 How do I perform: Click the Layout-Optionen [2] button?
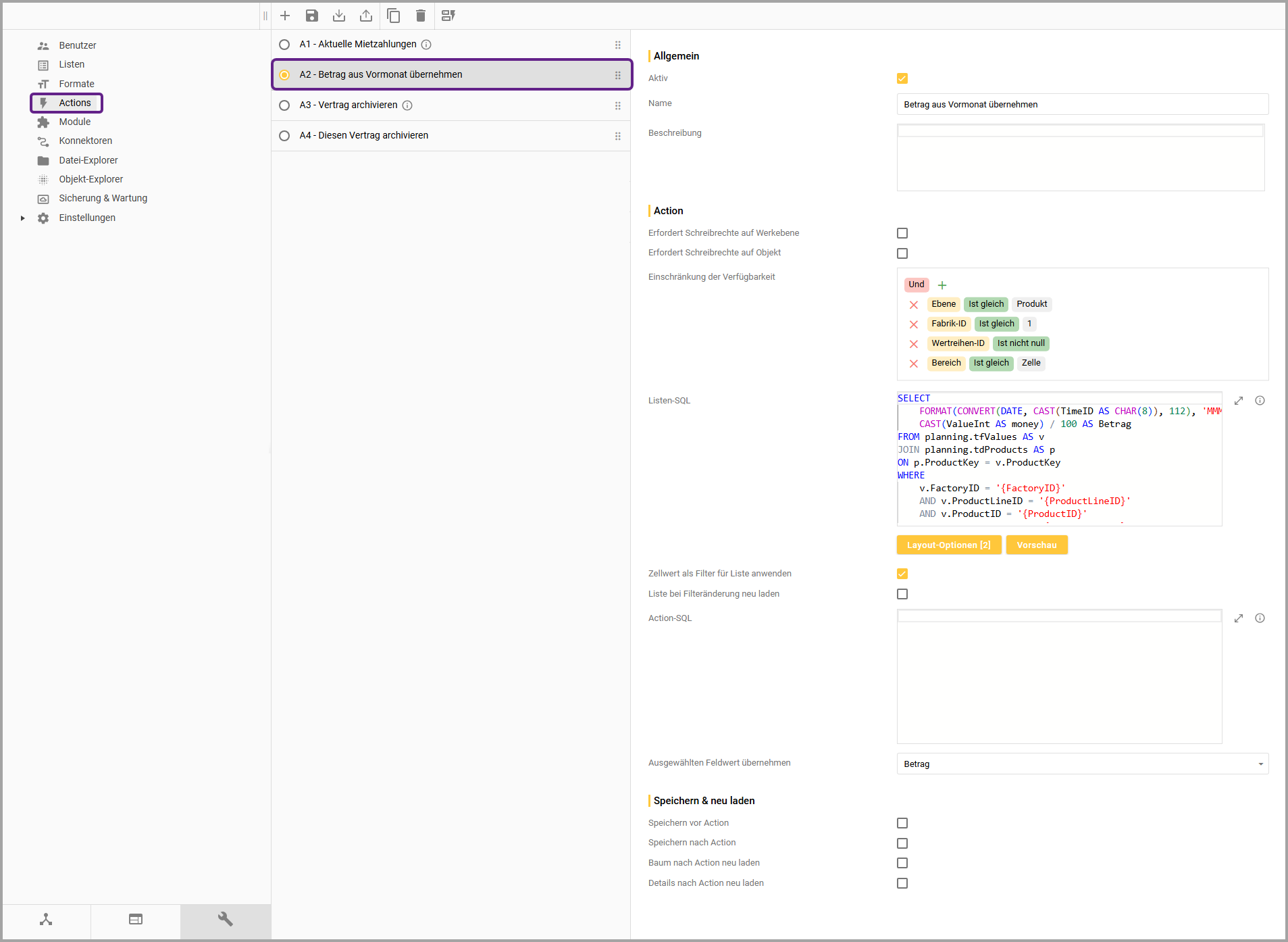tap(948, 545)
